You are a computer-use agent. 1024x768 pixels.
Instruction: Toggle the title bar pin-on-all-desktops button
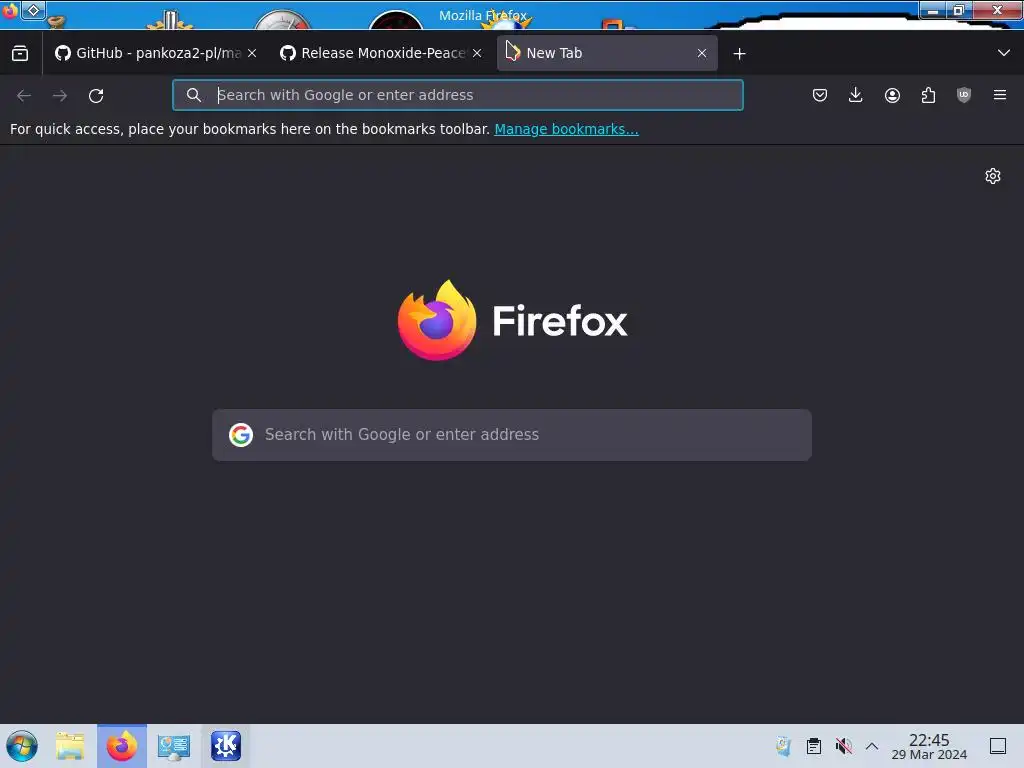tap(33, 10)
